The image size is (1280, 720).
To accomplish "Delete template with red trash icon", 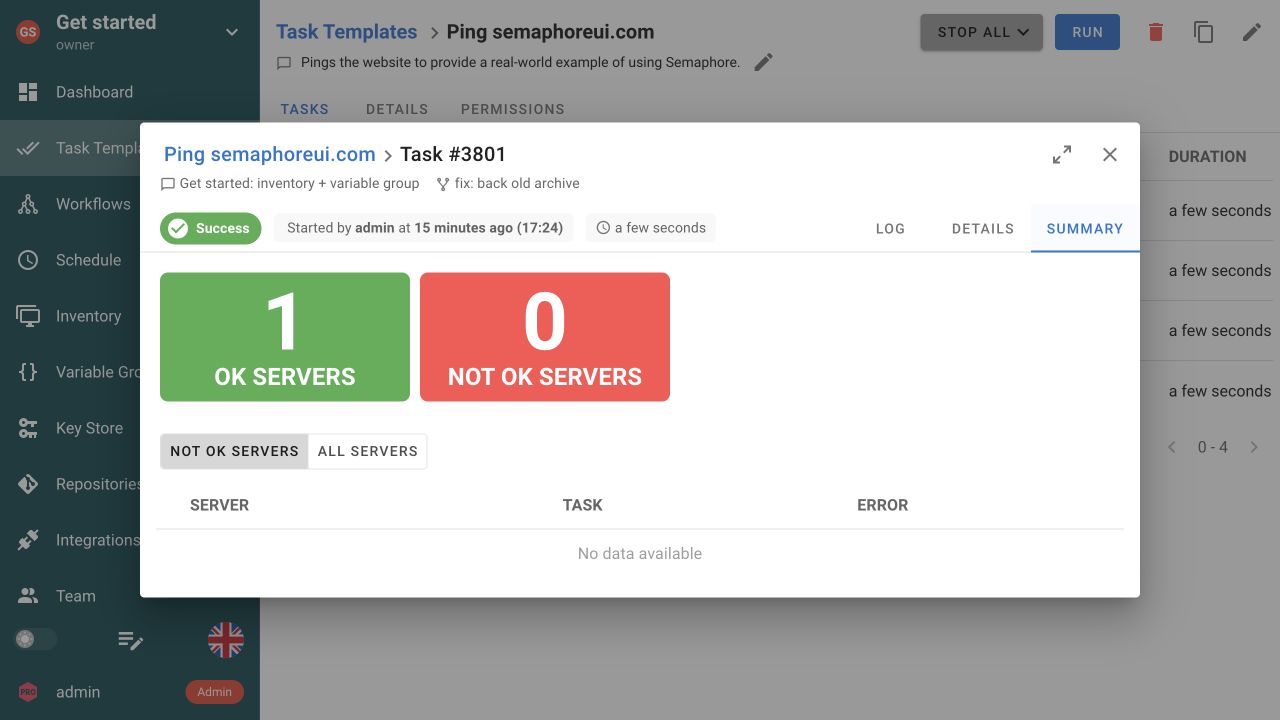I will click(1156, 32).
